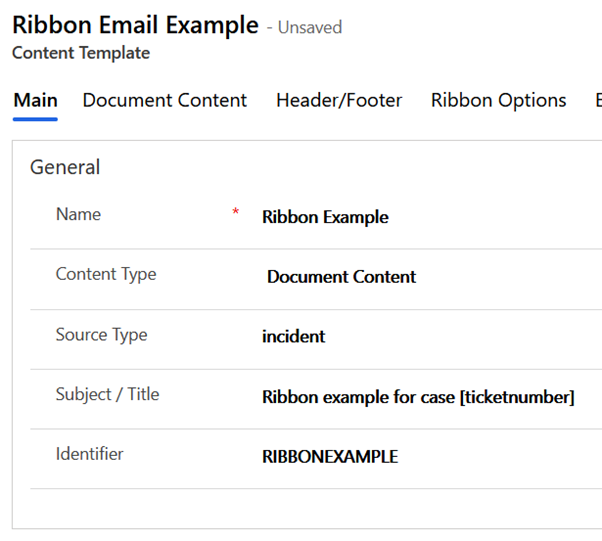
Task: Click the red required asterisk beside Name
Action: click(236, 212)
